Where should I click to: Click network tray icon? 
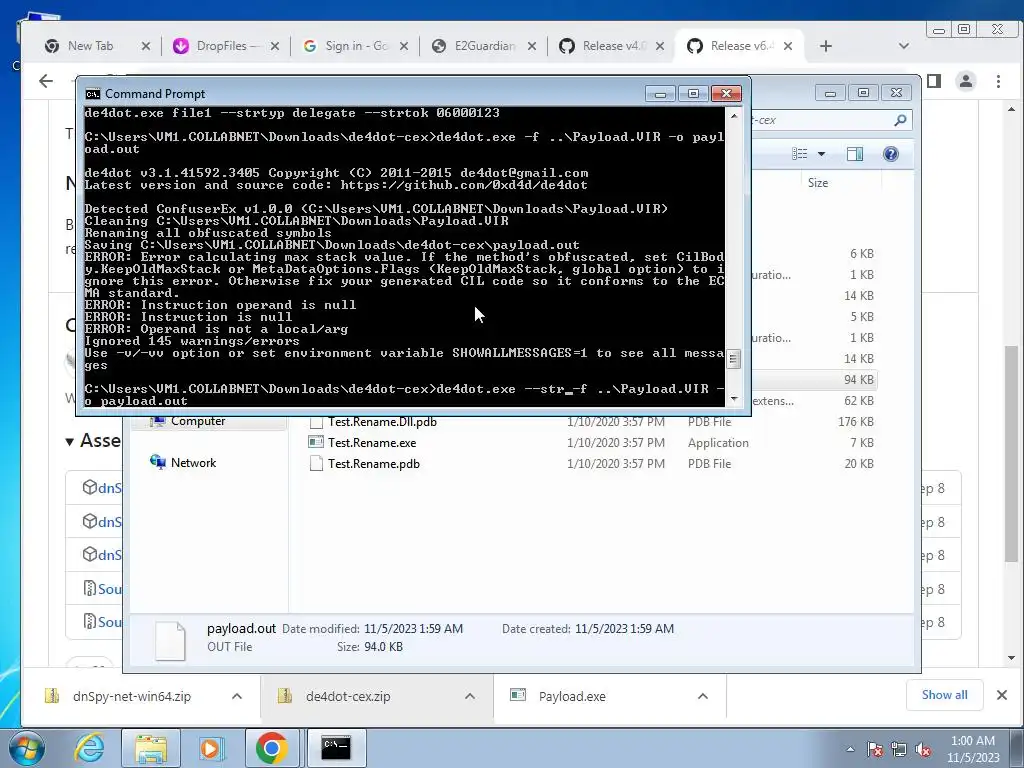point(899,749)
